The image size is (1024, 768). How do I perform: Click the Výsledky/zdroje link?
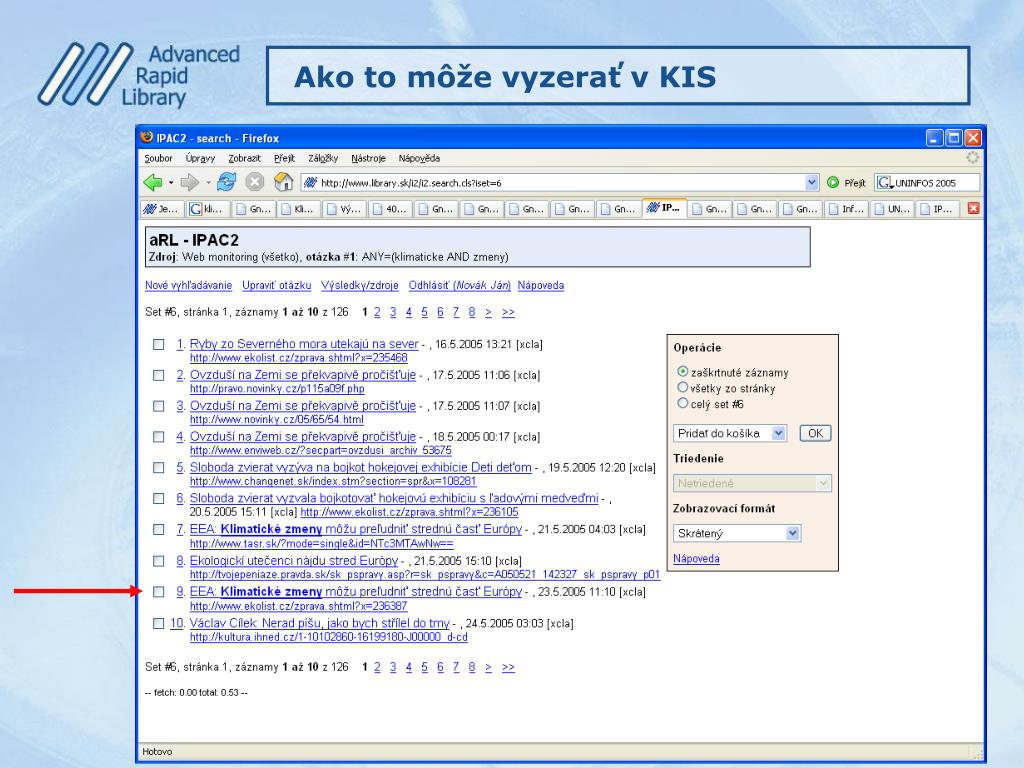point(359,285)
